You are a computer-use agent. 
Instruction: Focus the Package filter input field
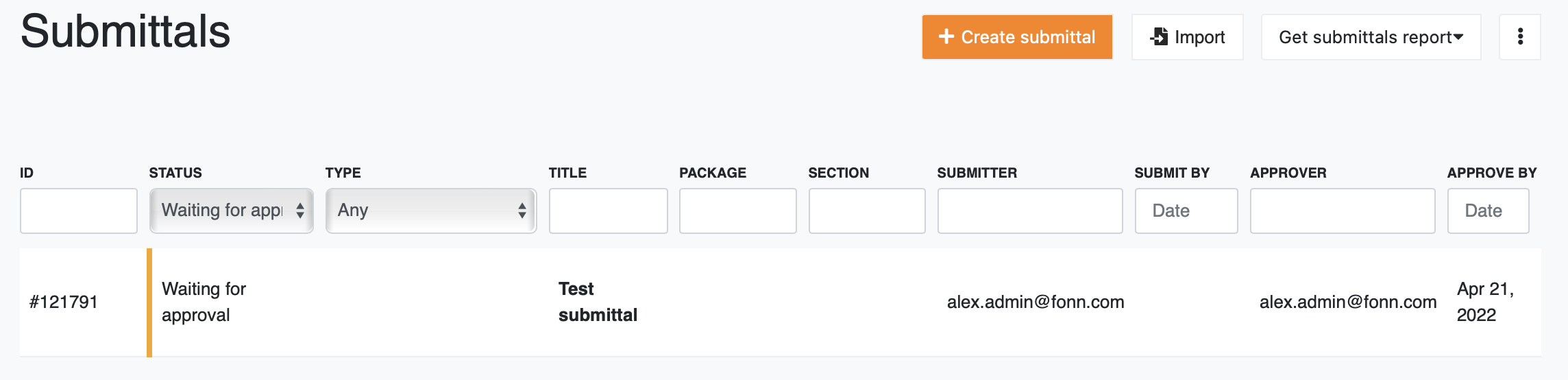tap(738, 211)
